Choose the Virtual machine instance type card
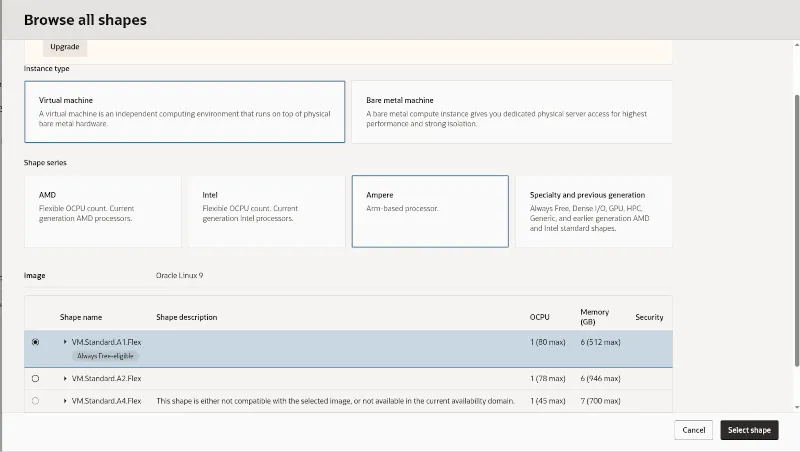Image resolution: width=800 pixels, height=452 pixels. coord(185,112)
